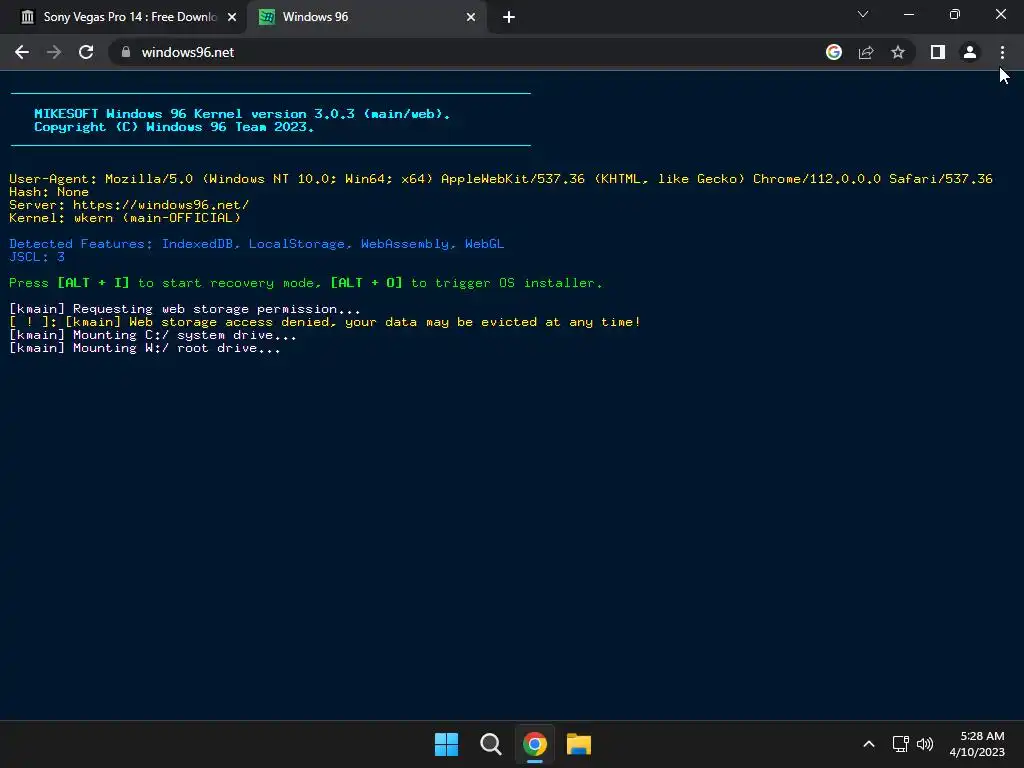
Task: Click the User-Agent line
Action: pyautogui.click(x=501, y=179)
